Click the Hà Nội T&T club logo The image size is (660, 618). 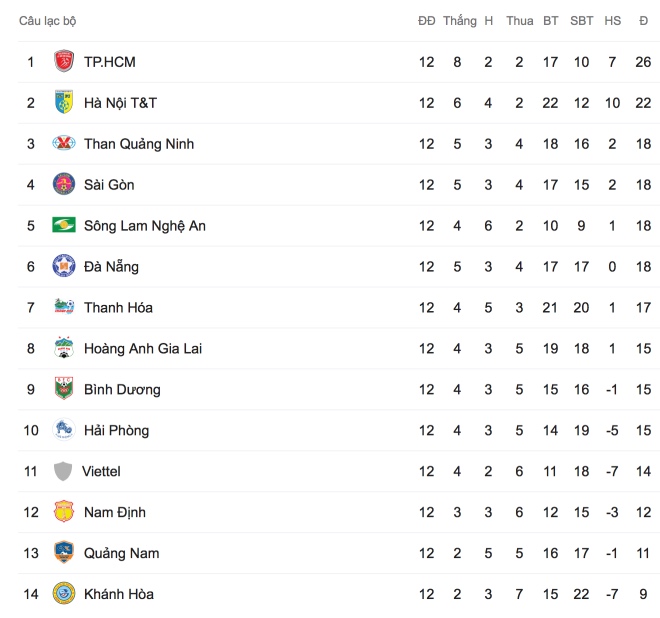[x=64, y=102]
